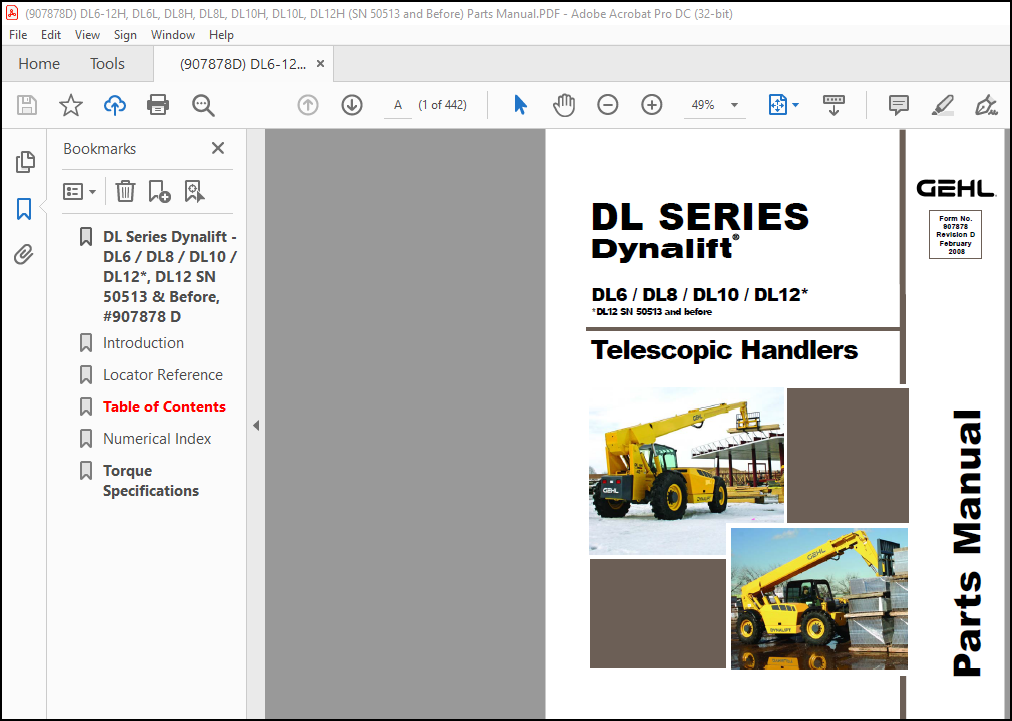The width and height of the screenshot is (1012, 721).
Task: Click the Form No. 907878 box
Action: [x=955, y=234]
